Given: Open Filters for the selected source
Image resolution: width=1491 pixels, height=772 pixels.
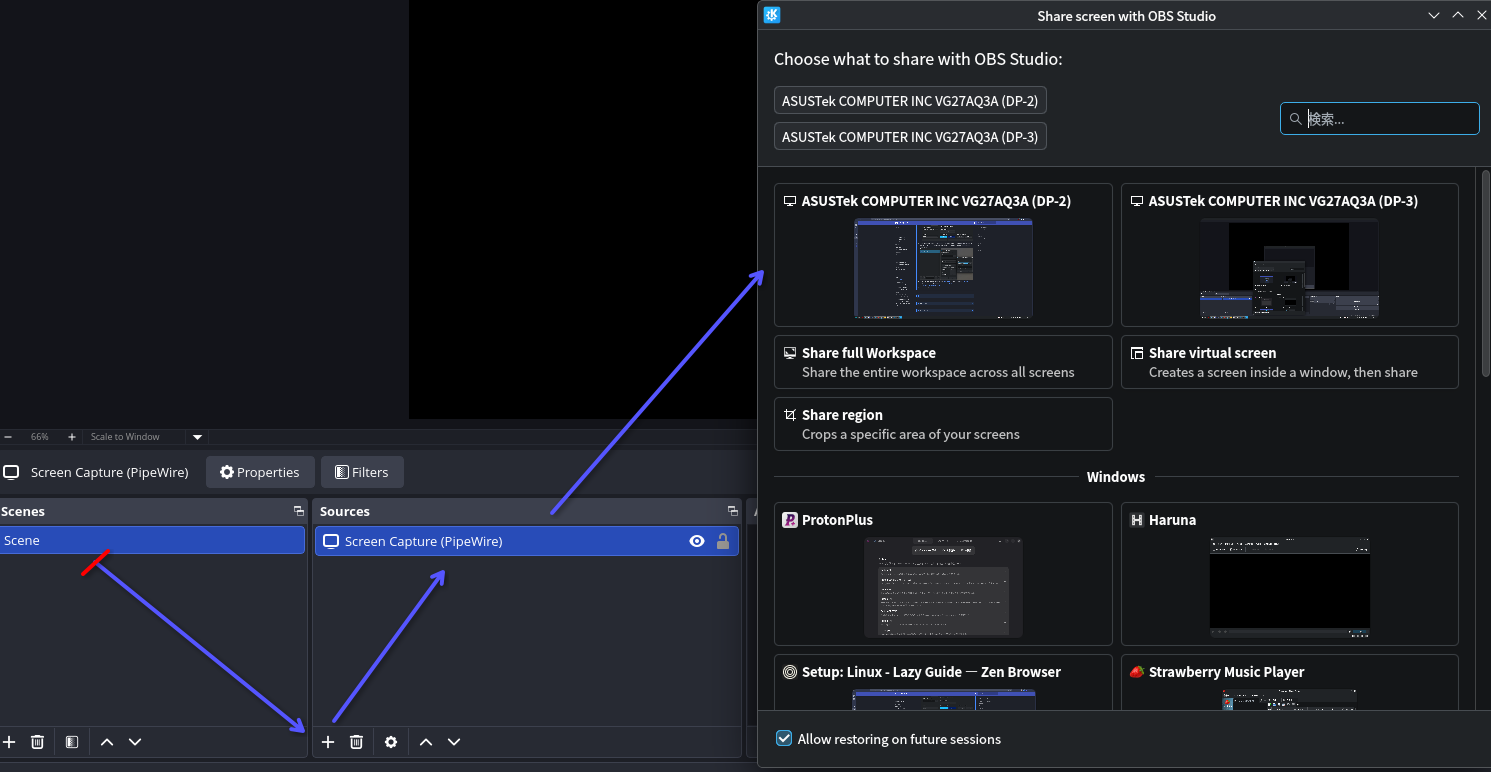Looking at the screenshot, I should coord(362,472).
